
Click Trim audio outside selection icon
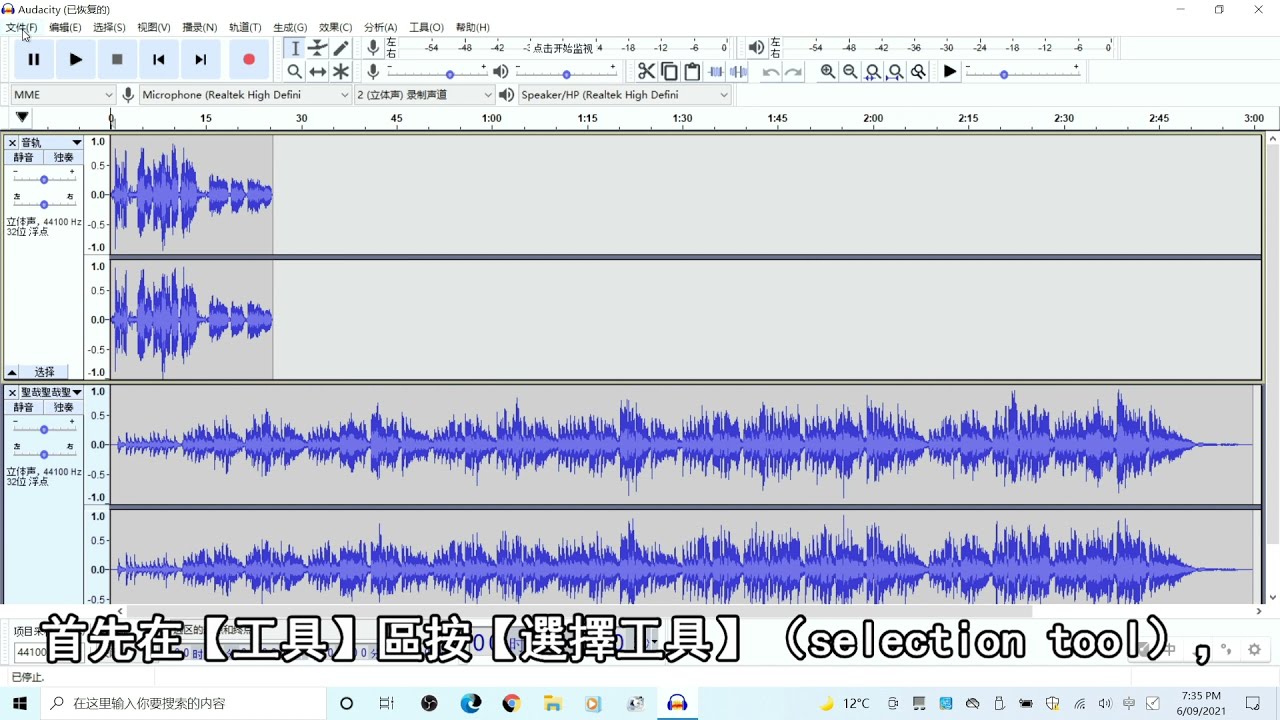tap(716, 71)
